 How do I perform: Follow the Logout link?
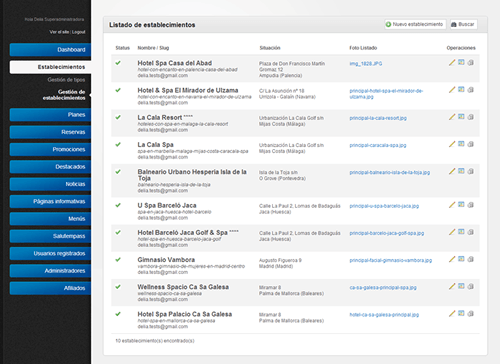pyautogui.click(x=79, y=32)
